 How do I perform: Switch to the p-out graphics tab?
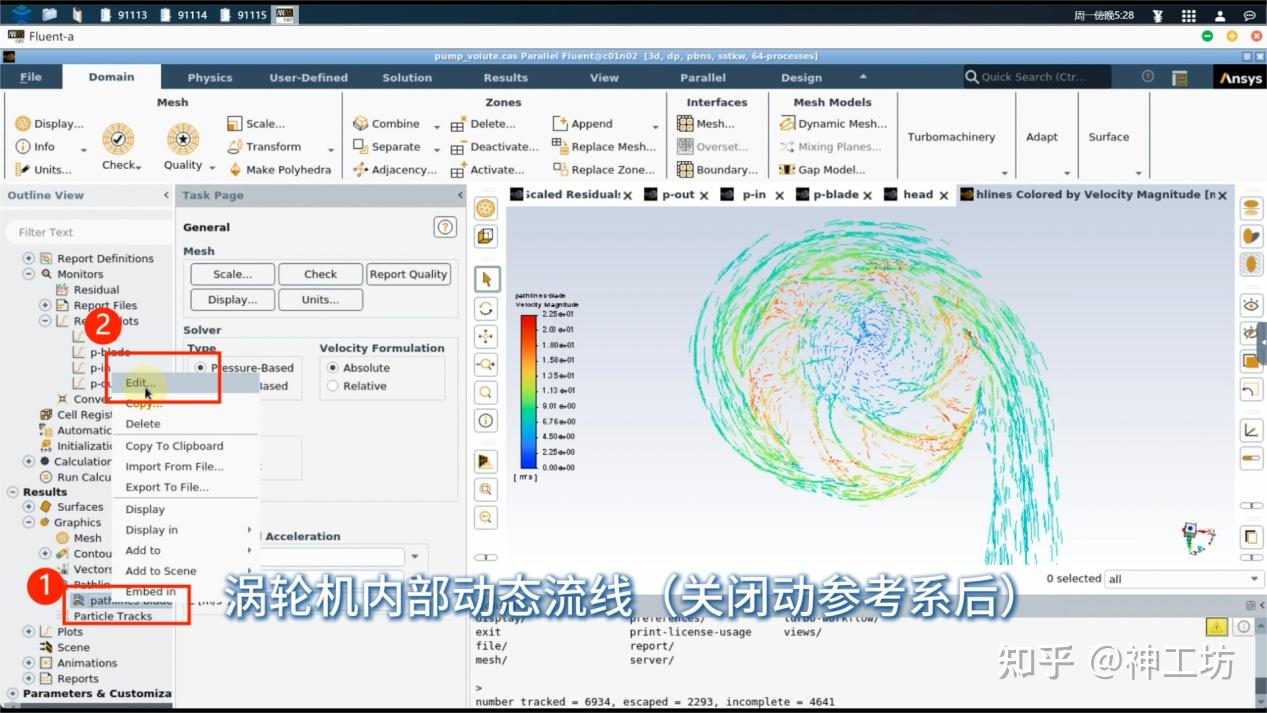pyautogui.click(x=677, y=195)
